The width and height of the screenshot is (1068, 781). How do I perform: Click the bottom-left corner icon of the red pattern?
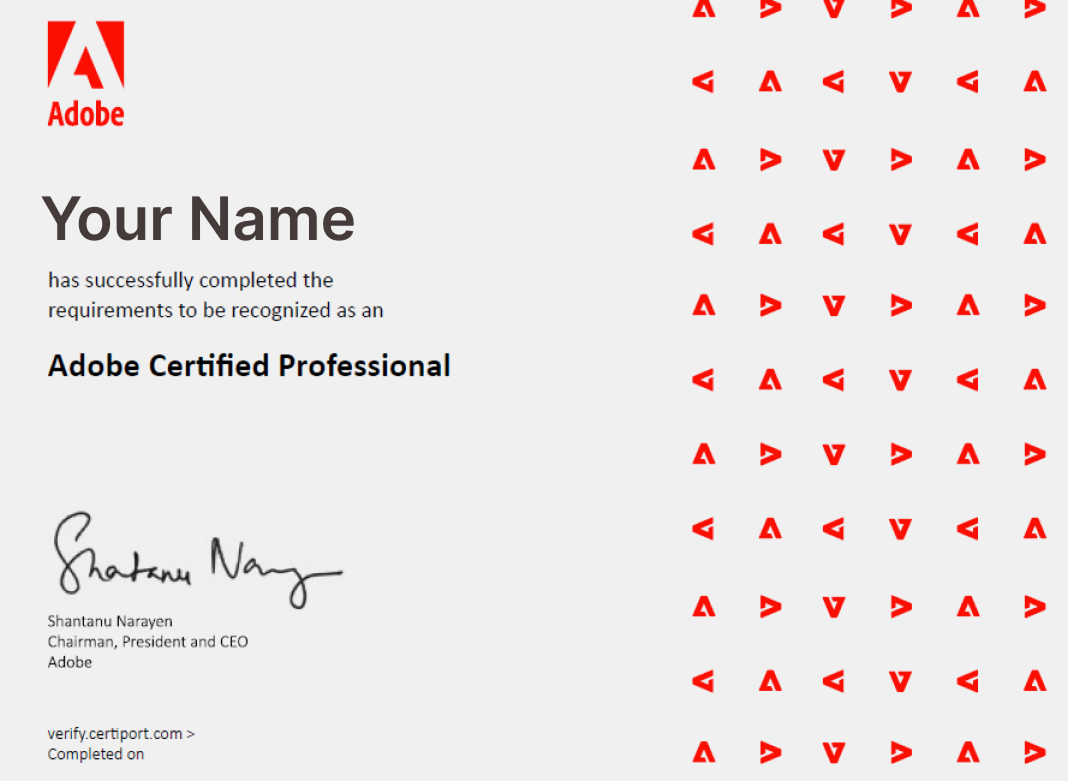point(704,751)
